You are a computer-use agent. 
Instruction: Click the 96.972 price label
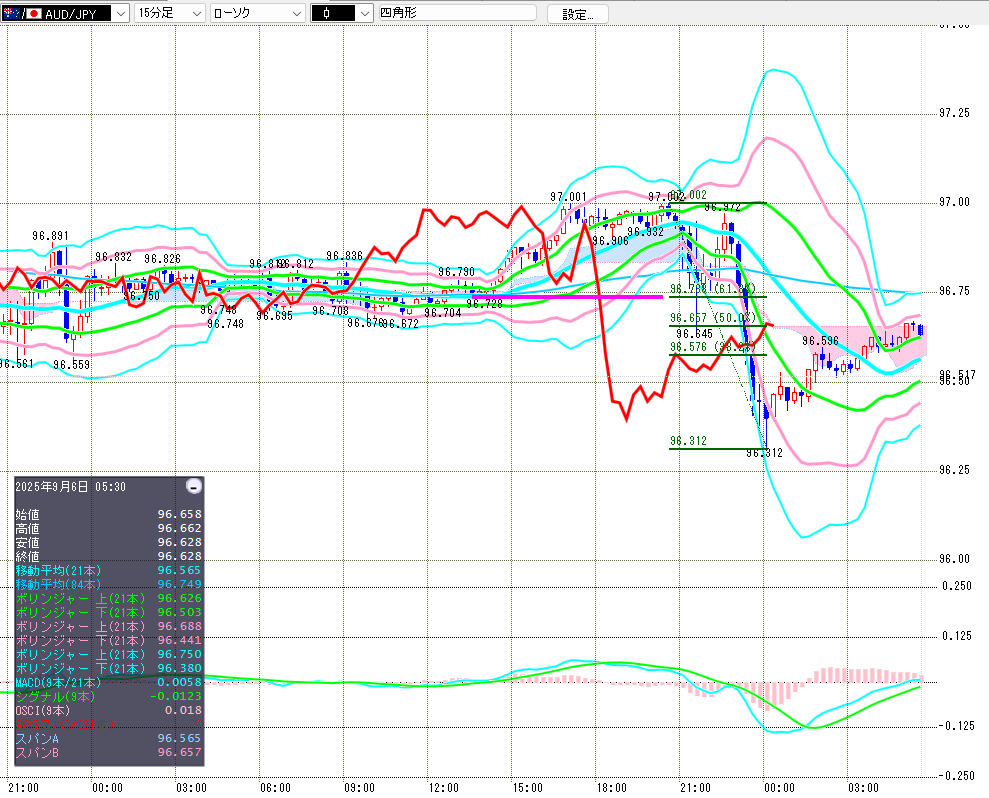(x=723, y=207)
